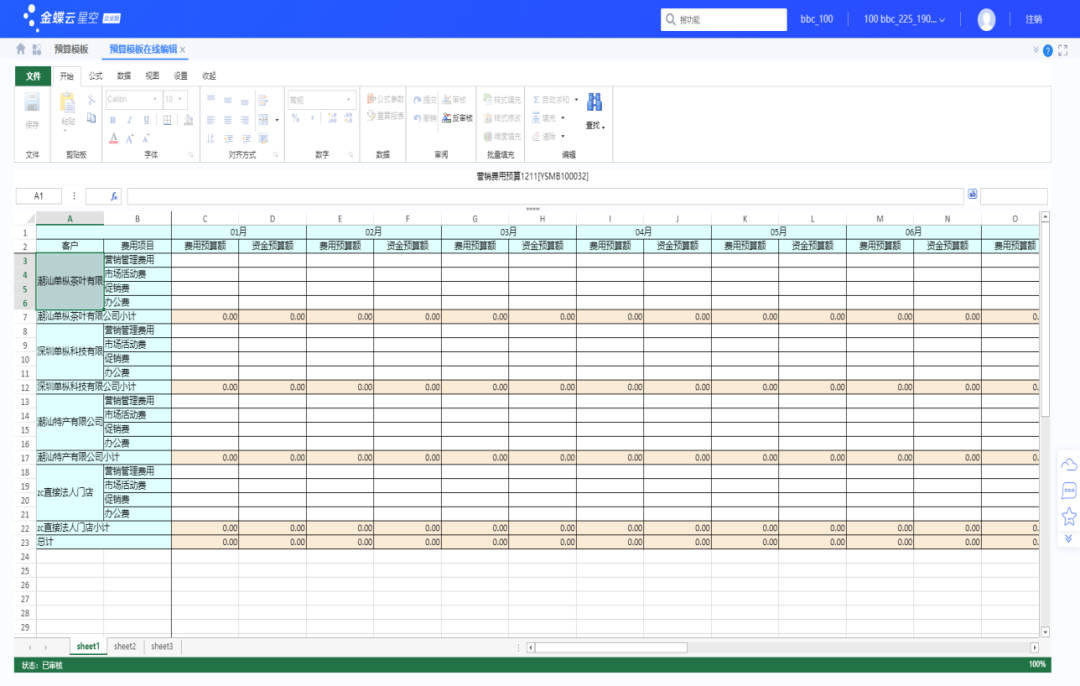This screenshot has width=1080, height=686.
Task: Toggle italic formatting (I)
Action: click(128, 119)
